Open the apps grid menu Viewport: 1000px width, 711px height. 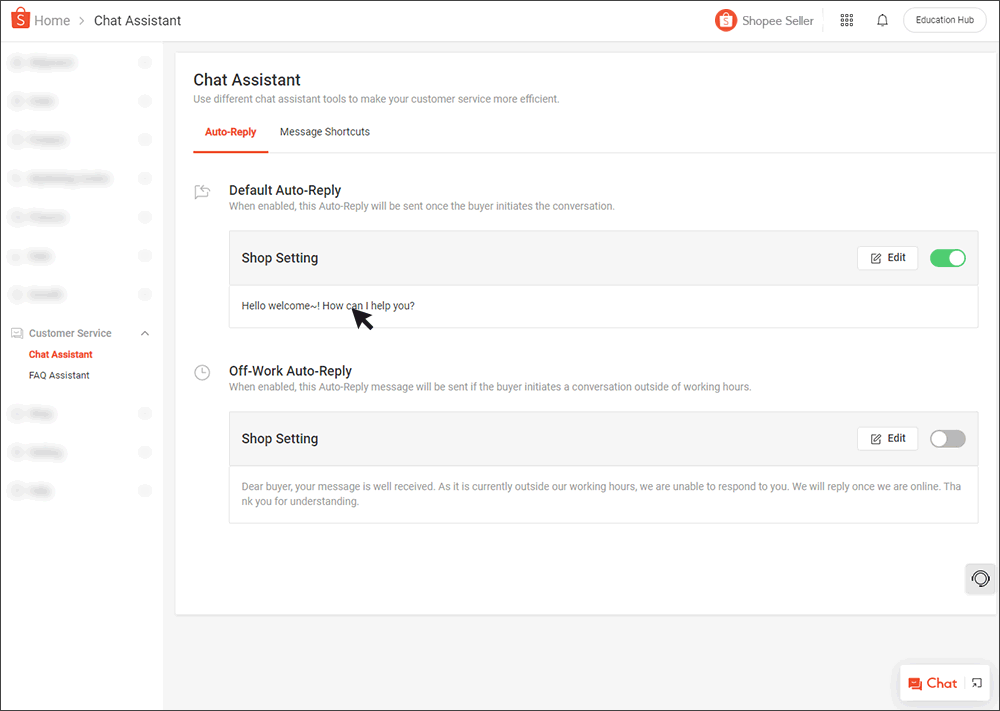(846, 19)
